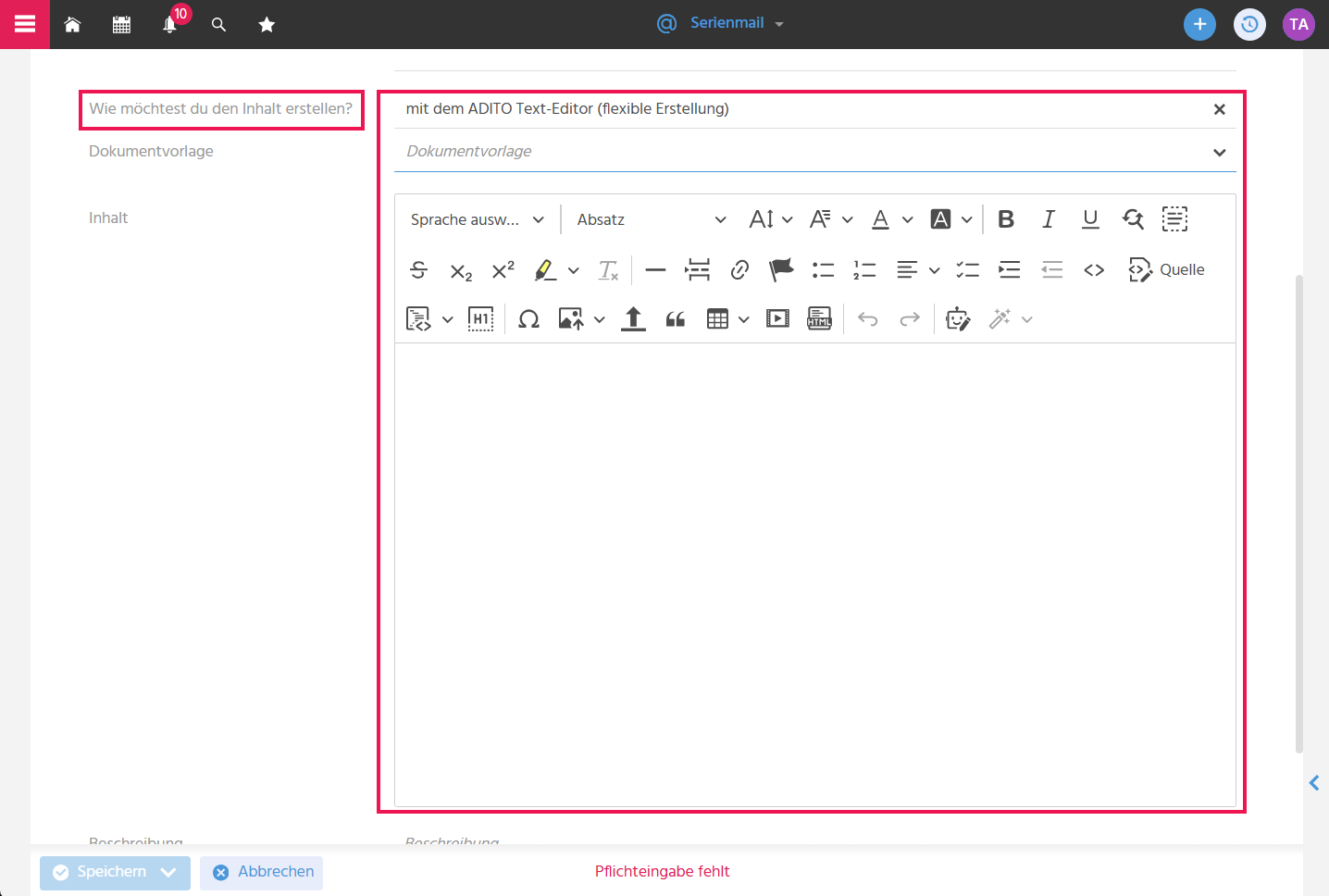Toggle inline code formatting
This screenshot has height=896, width=1329.
click(1094, 269)
